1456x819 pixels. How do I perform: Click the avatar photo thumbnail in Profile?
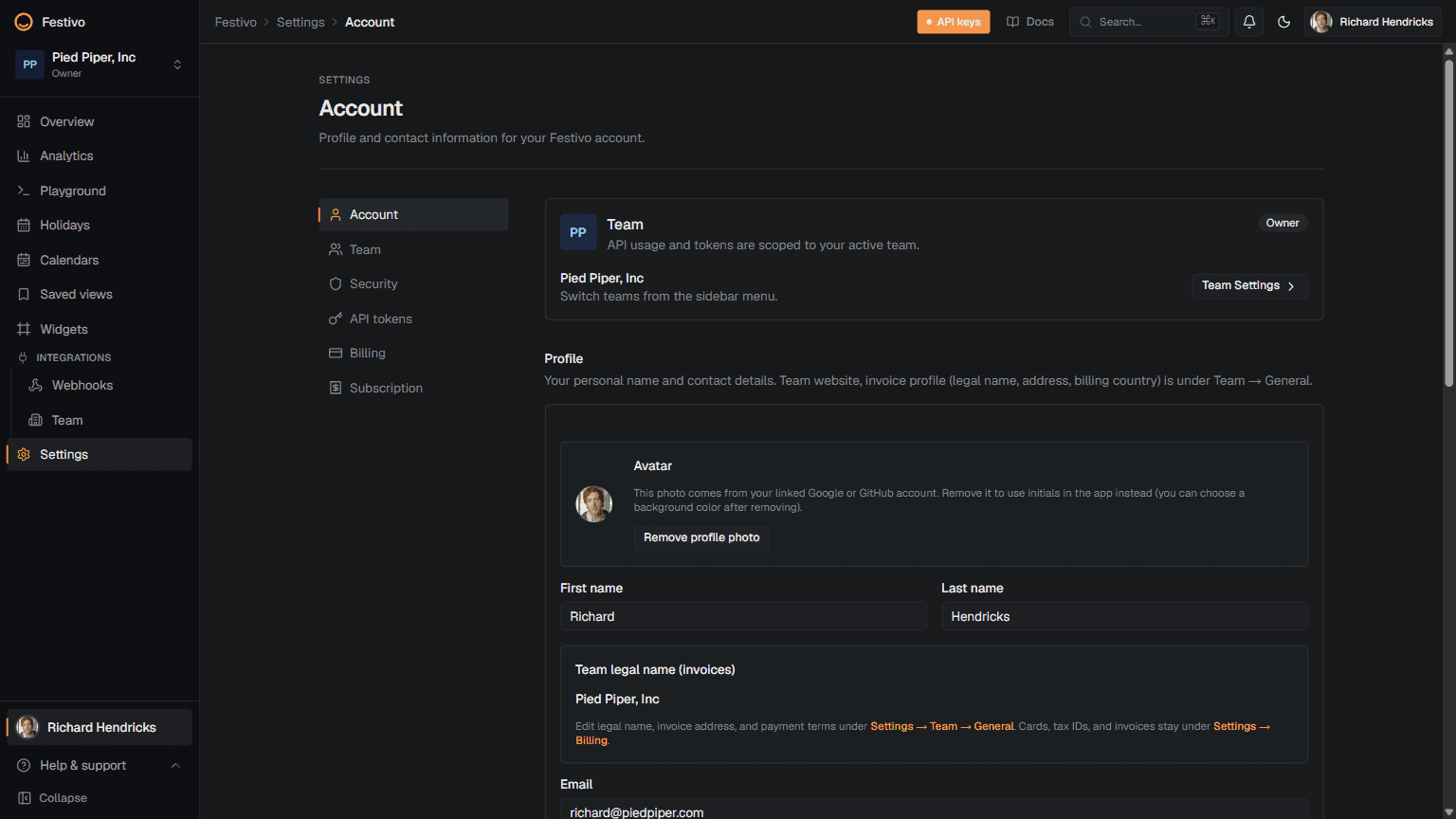pos(594,504)
